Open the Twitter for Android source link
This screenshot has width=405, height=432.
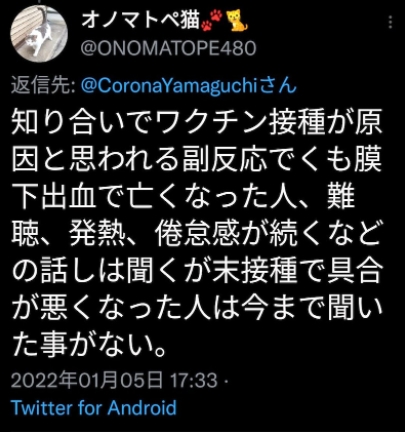pyautogui.click(x=94, y=407)
